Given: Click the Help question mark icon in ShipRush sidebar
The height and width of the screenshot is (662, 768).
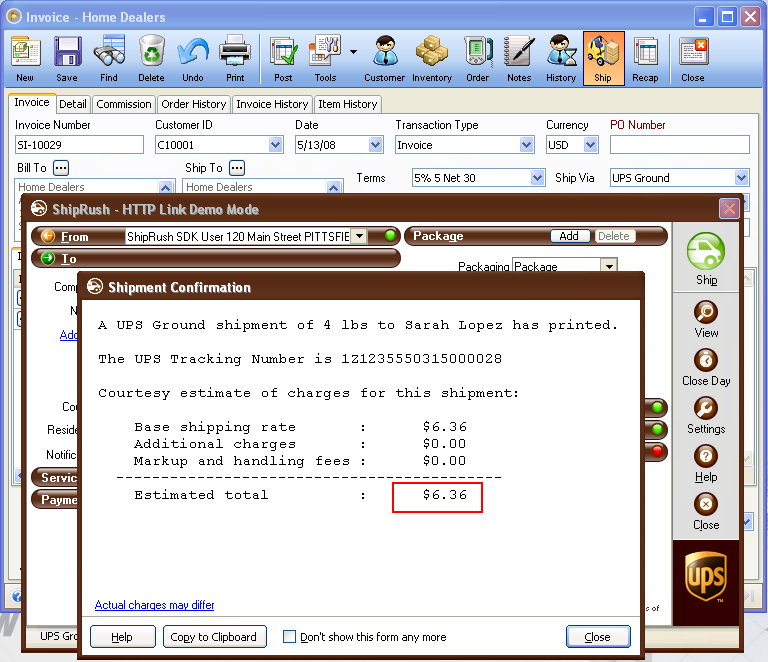Looking at the screenshot, I should (x=706, y=456).
